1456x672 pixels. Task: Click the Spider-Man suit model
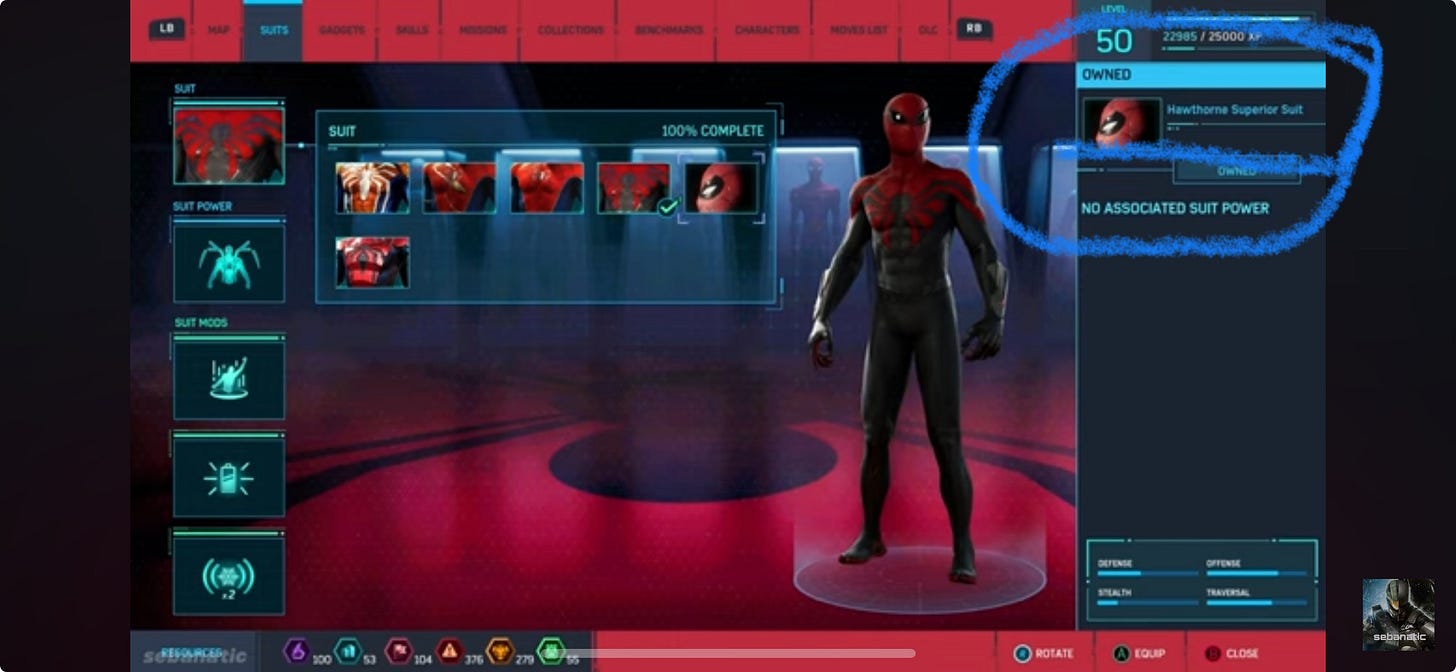pyautogui.click(x=910, y=338)
